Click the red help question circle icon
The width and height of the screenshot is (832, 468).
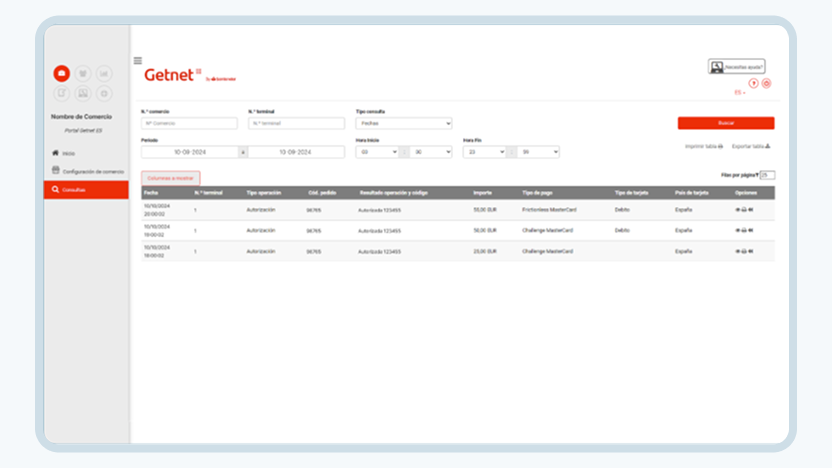pyautogui.click(x=753, y=83)
